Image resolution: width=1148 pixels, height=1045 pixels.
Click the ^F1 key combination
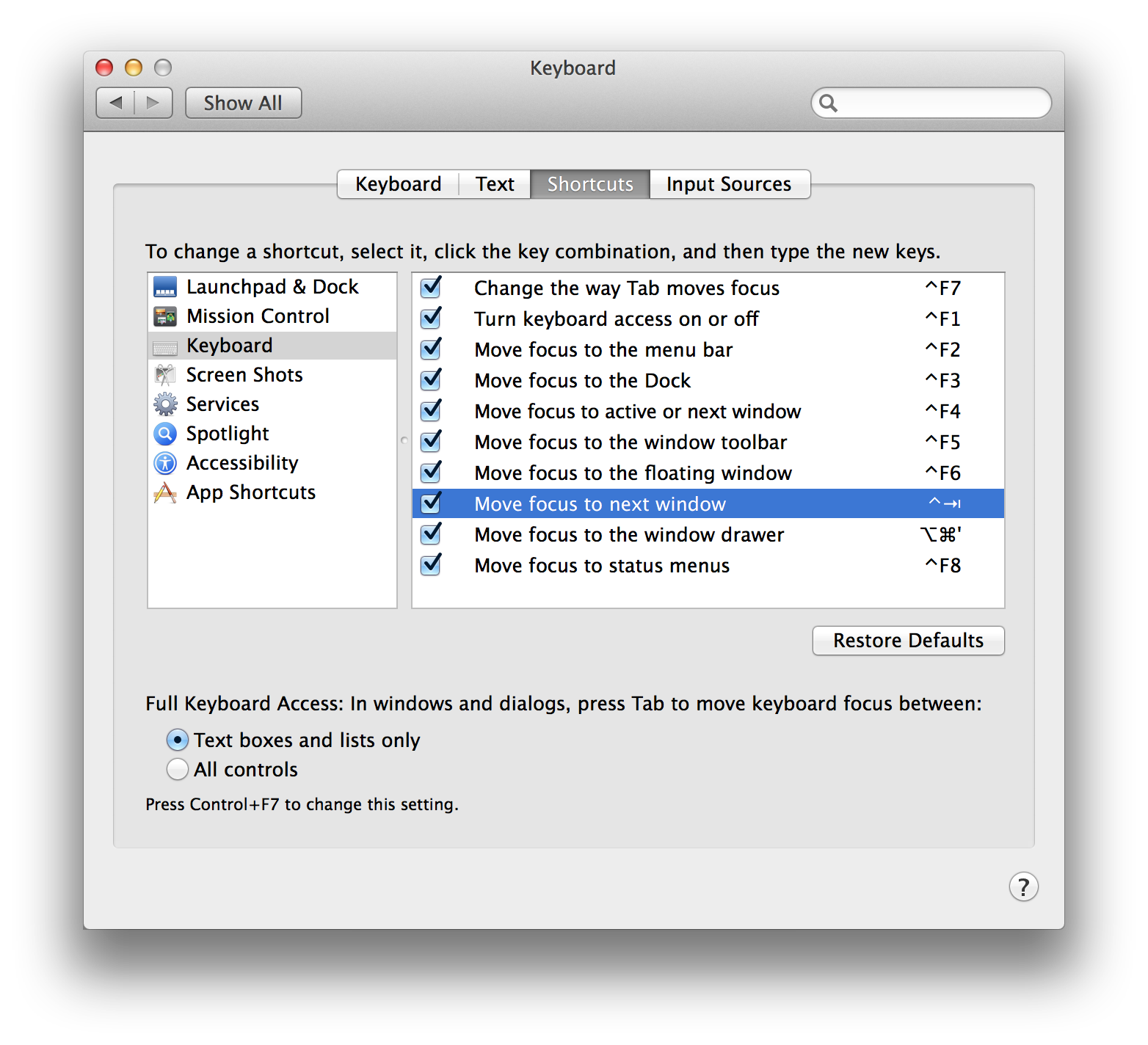point(942,319)
